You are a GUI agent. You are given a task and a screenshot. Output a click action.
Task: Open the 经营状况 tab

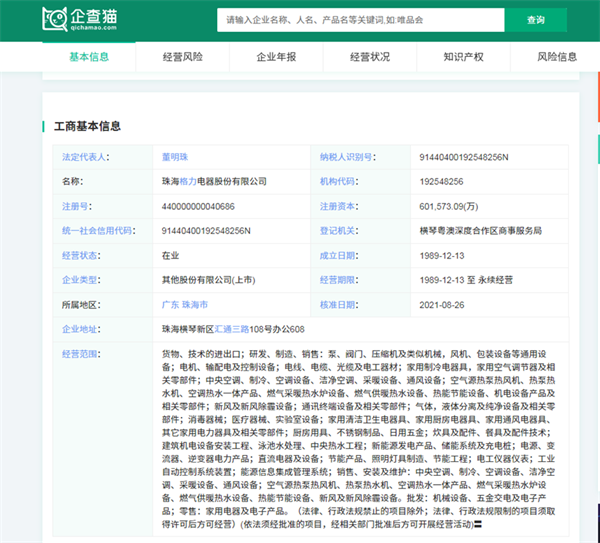(370, 57)
